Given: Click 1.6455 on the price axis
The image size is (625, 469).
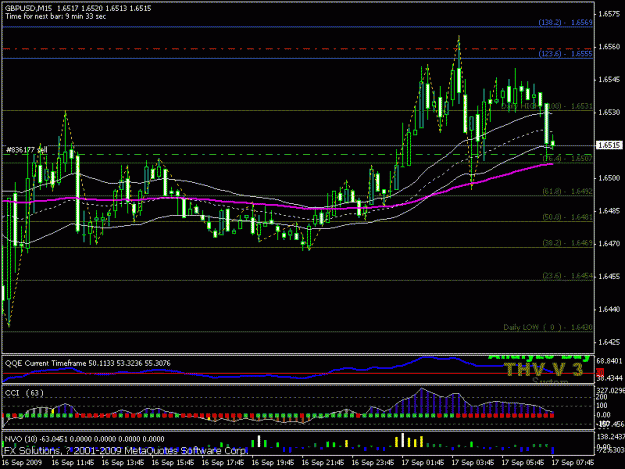Looking at the screenshot, I should point(609,276).
